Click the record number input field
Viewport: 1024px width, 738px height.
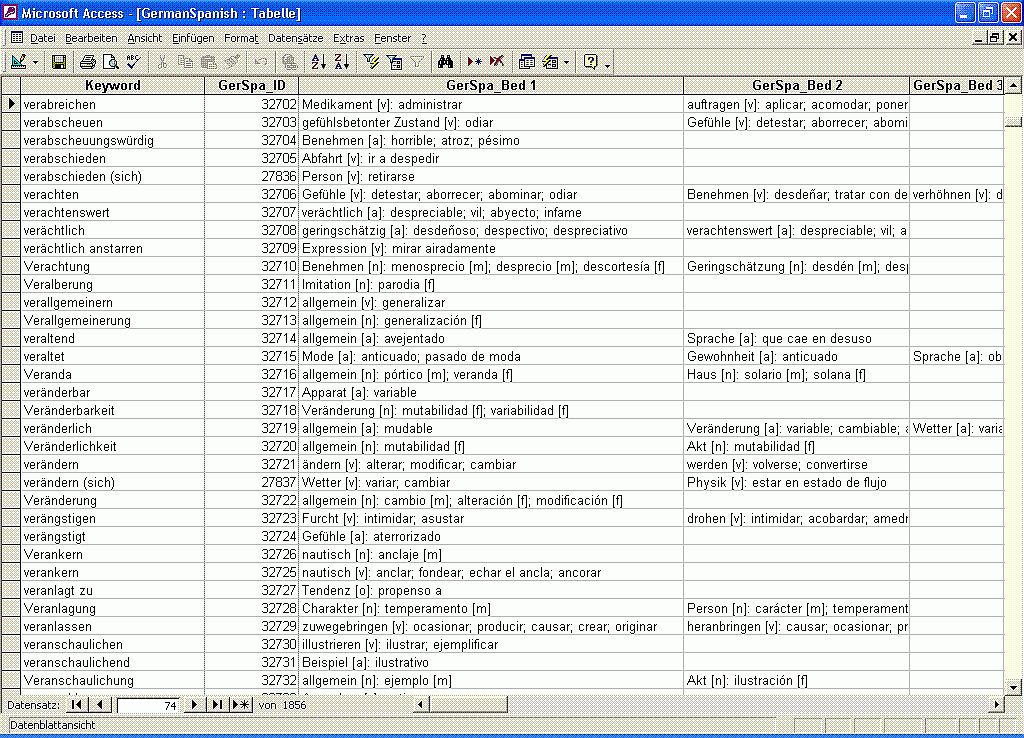(148, 705)
